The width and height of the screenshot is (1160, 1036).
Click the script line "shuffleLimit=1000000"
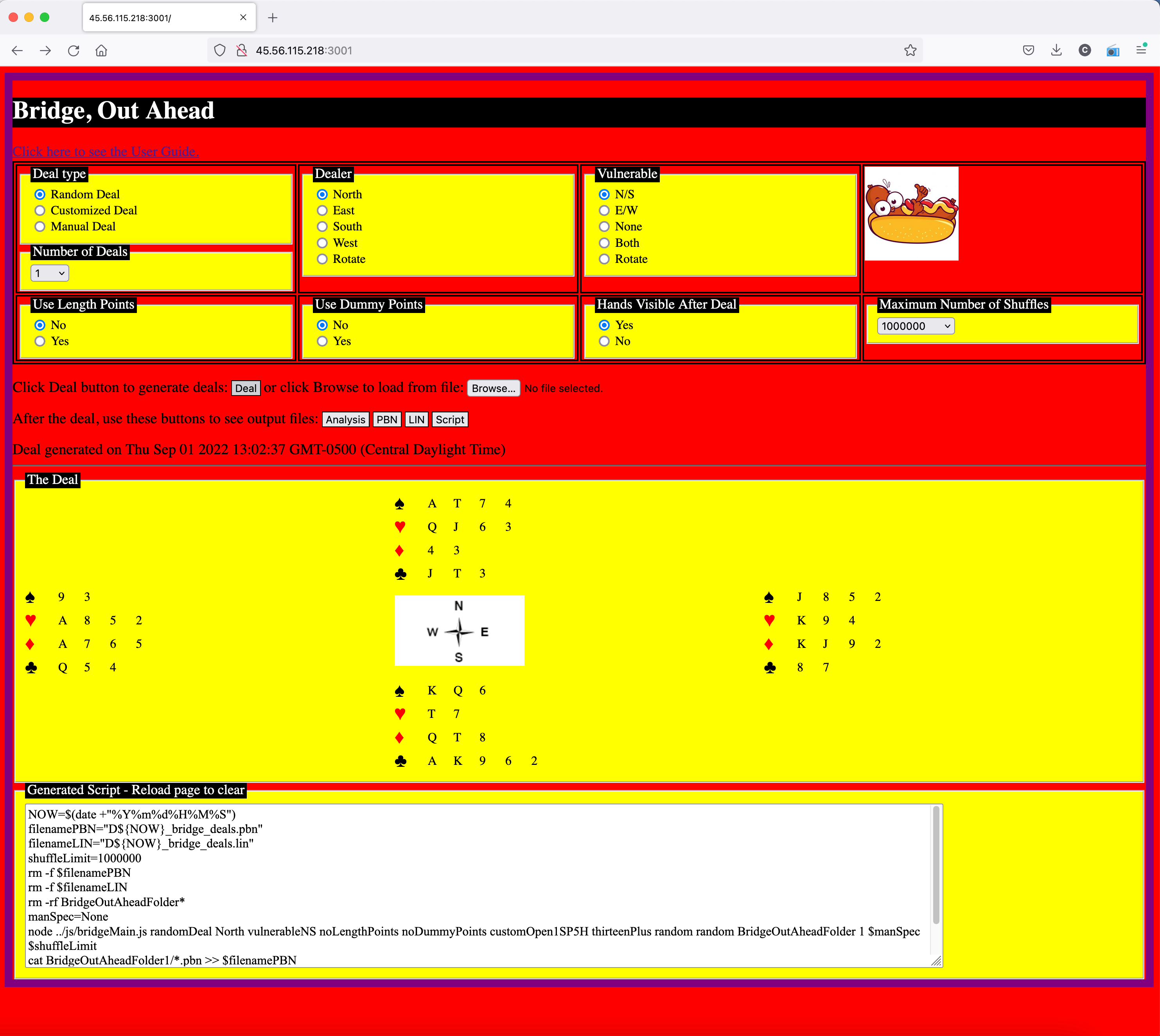coord(85,858)
